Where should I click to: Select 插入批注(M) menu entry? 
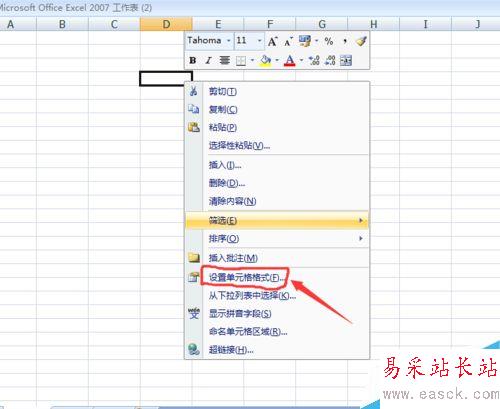click(277, 258)
